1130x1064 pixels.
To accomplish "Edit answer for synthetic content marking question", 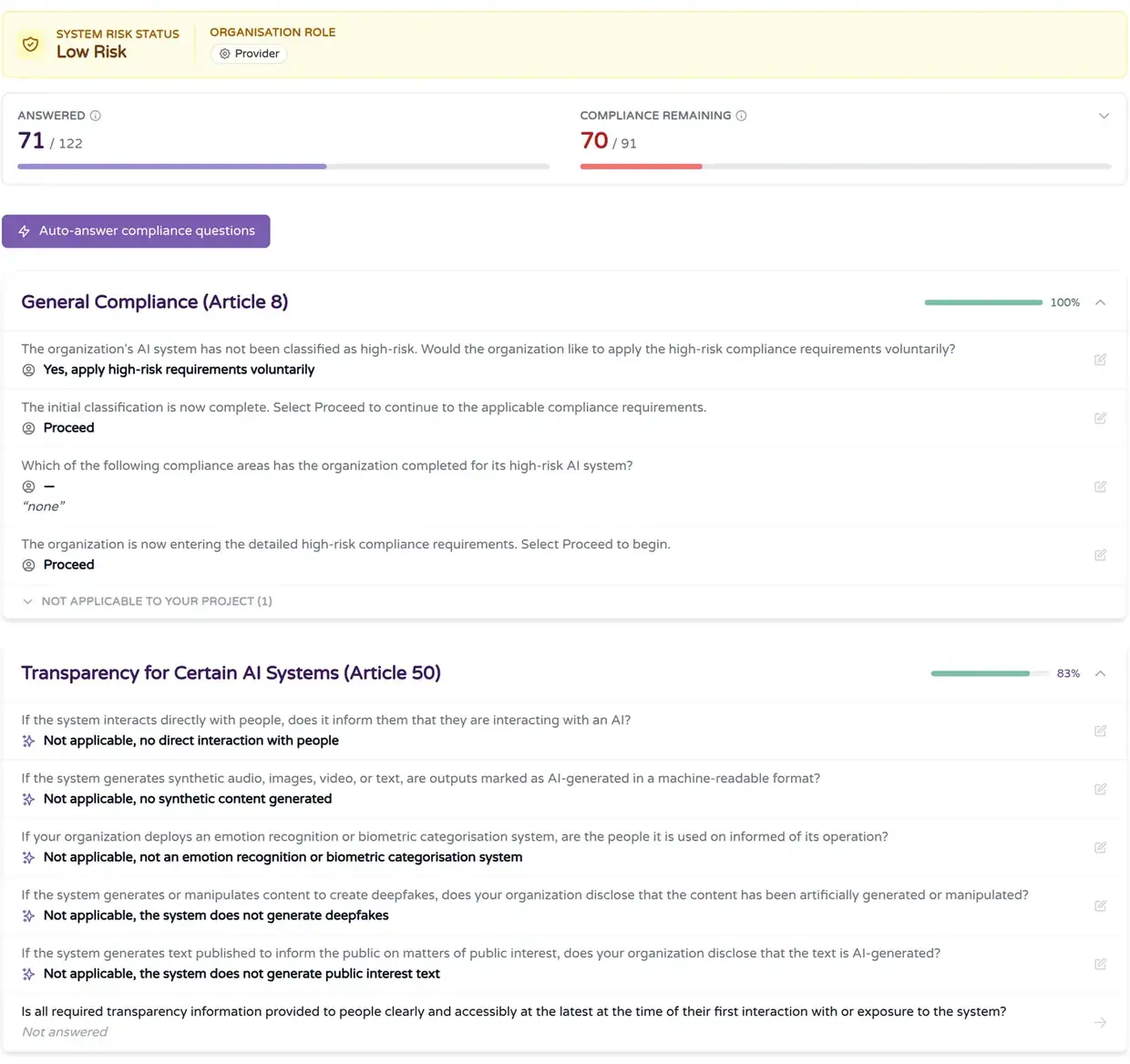I will (x=1100, y=789).
